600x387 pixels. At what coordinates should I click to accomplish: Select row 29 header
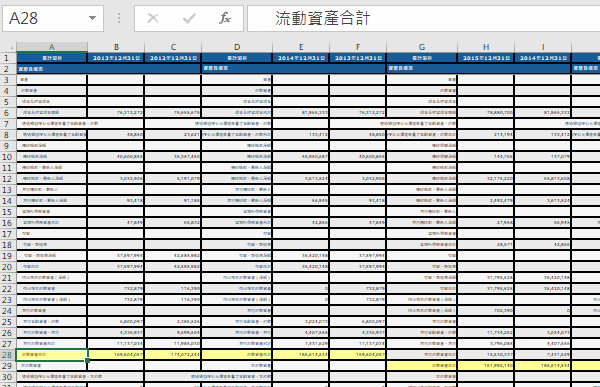point(8,366)
